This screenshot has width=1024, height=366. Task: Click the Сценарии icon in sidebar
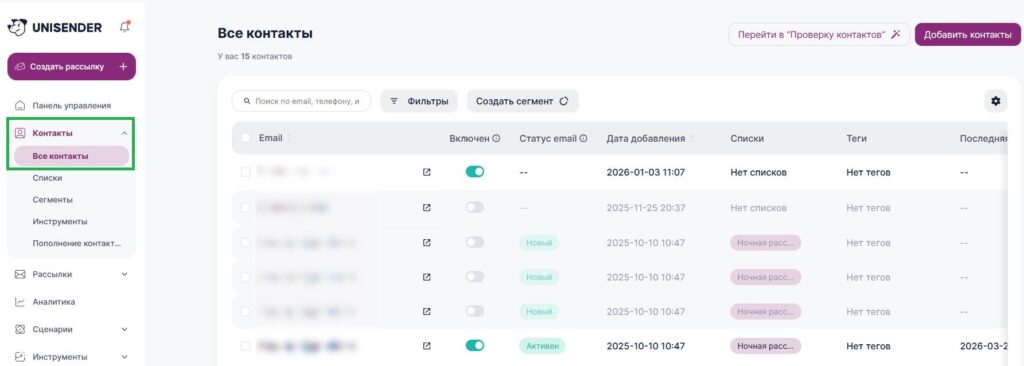pyautogui.click(x=20, y=329)
